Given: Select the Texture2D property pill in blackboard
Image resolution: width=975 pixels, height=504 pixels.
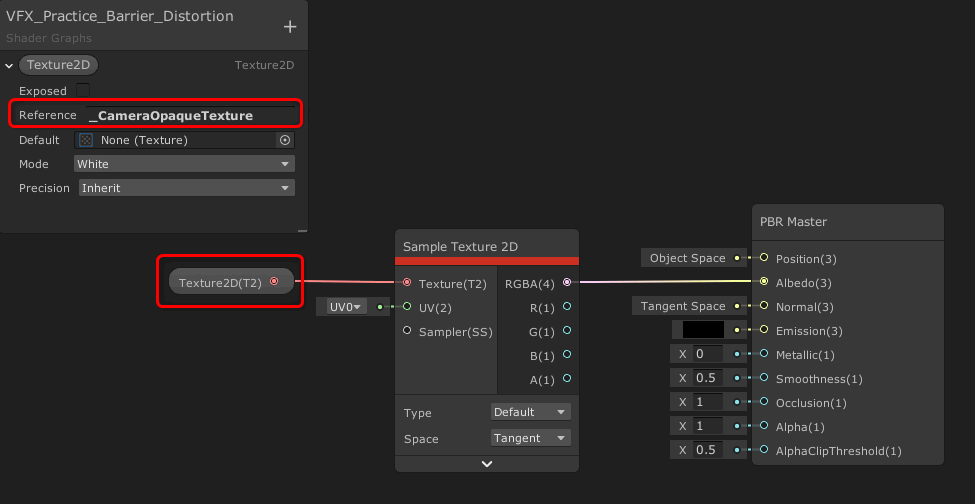Looking at the screenshot, I should pyautogui.click(x=58, y=65).
